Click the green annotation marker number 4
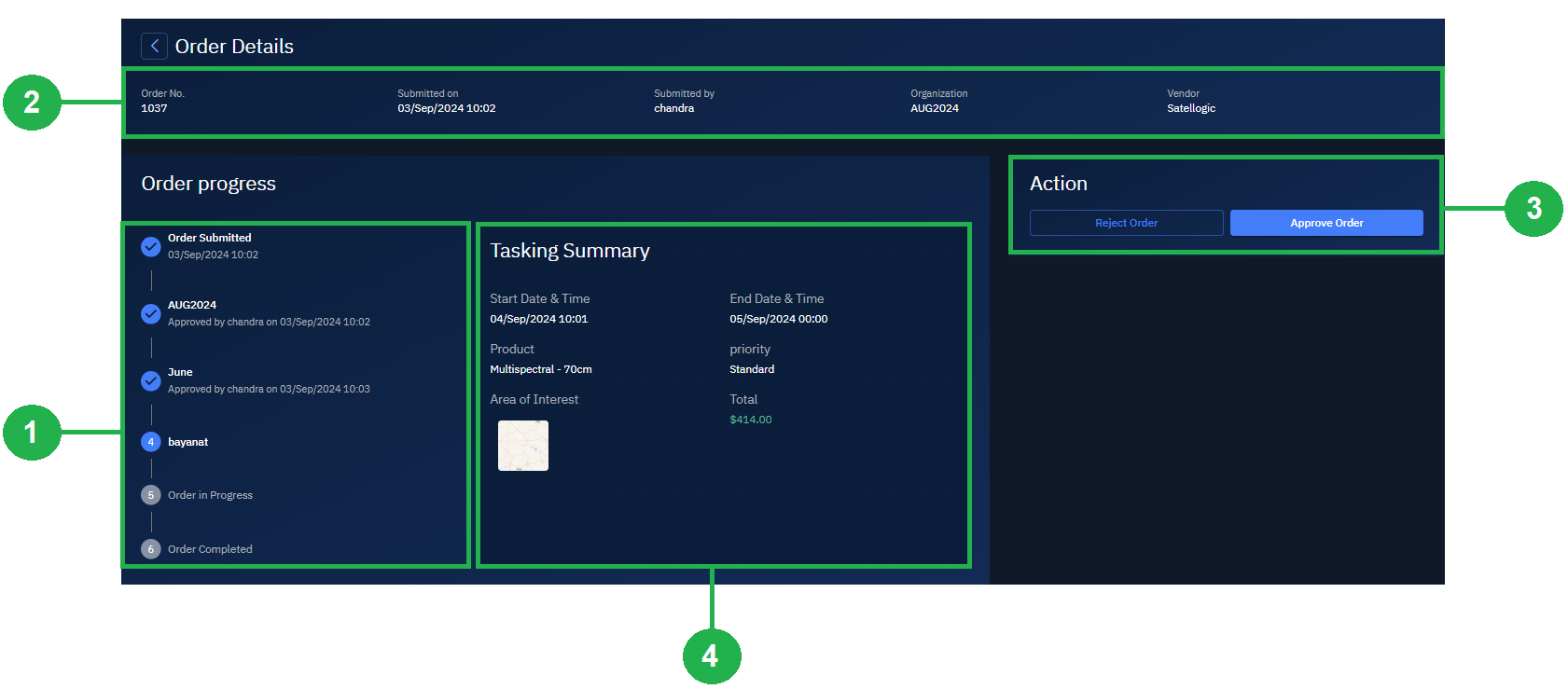 (x=712, y=656)
